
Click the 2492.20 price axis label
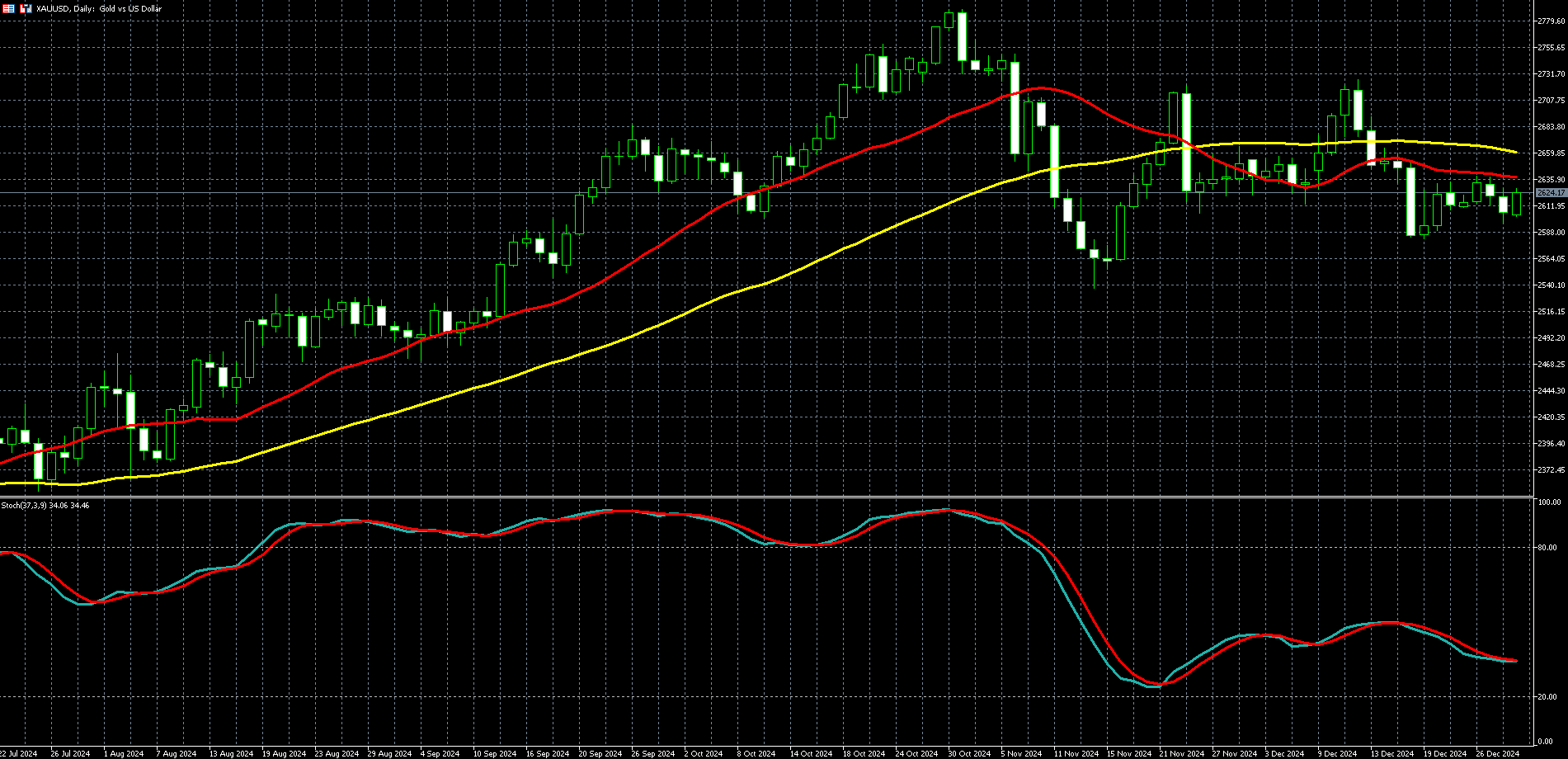point(1552,338)
